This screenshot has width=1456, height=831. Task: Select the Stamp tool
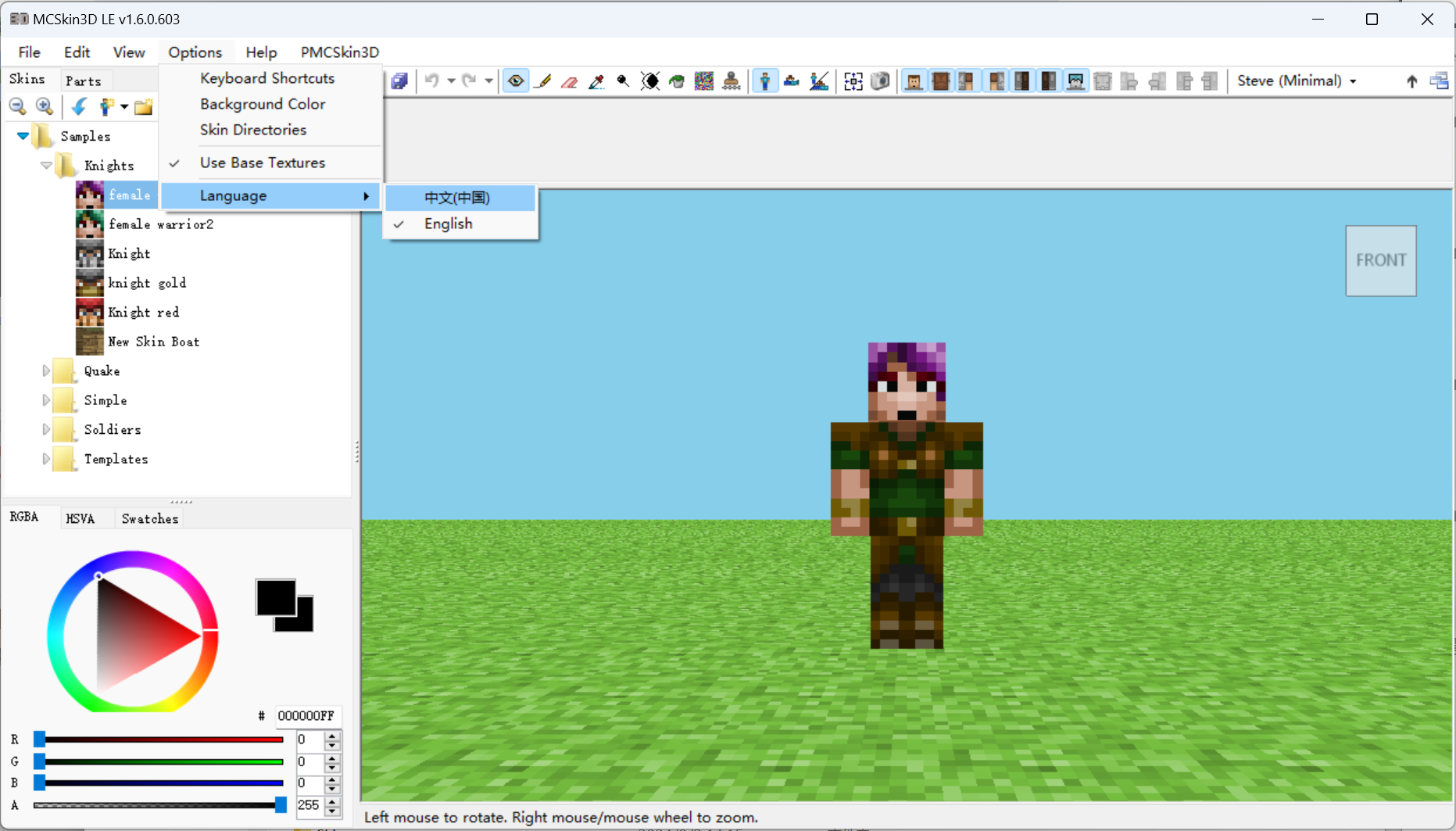click(732, 81)
